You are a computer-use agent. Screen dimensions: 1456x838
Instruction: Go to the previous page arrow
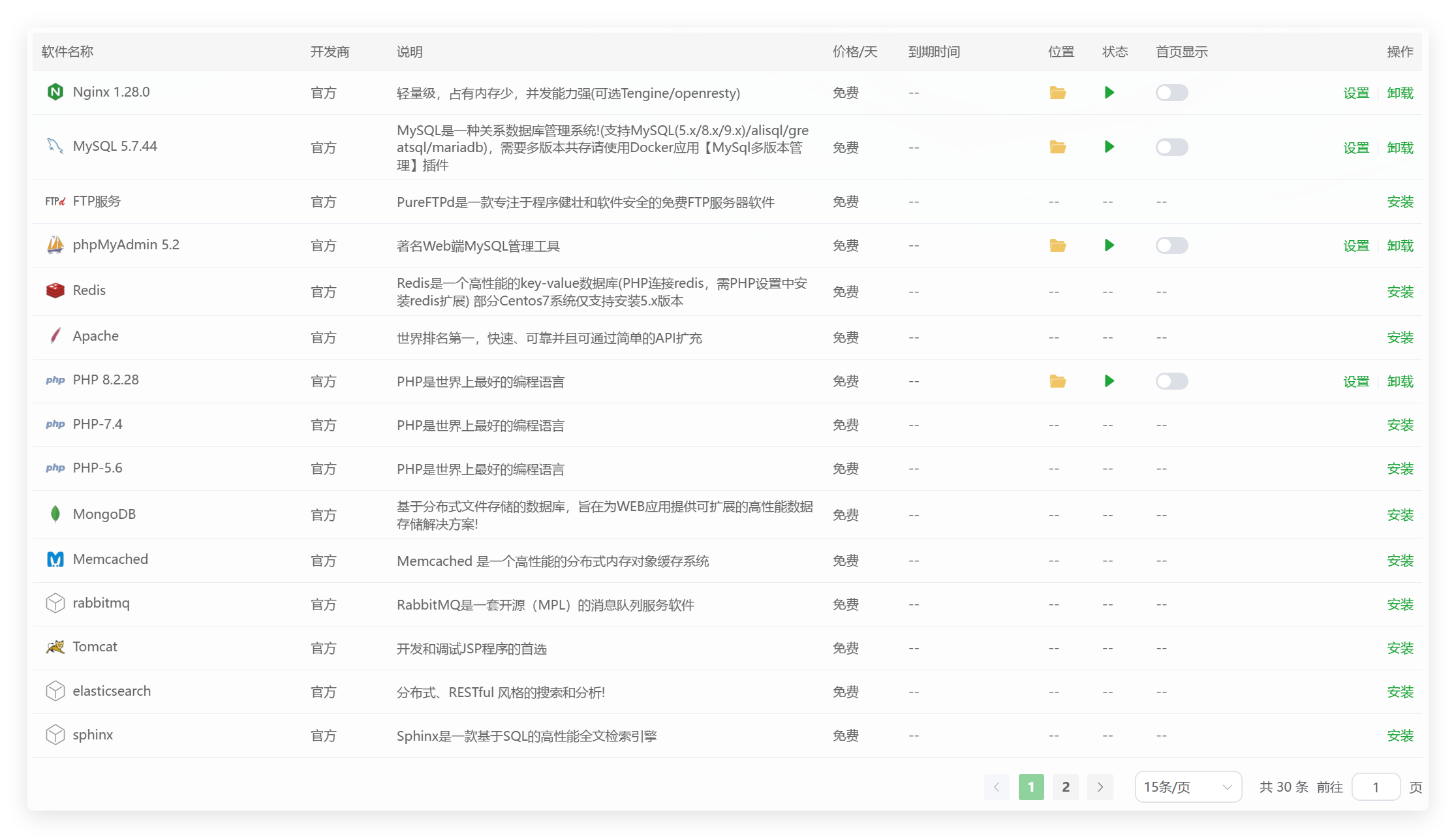pyautogui.click(x=997, y=787)
